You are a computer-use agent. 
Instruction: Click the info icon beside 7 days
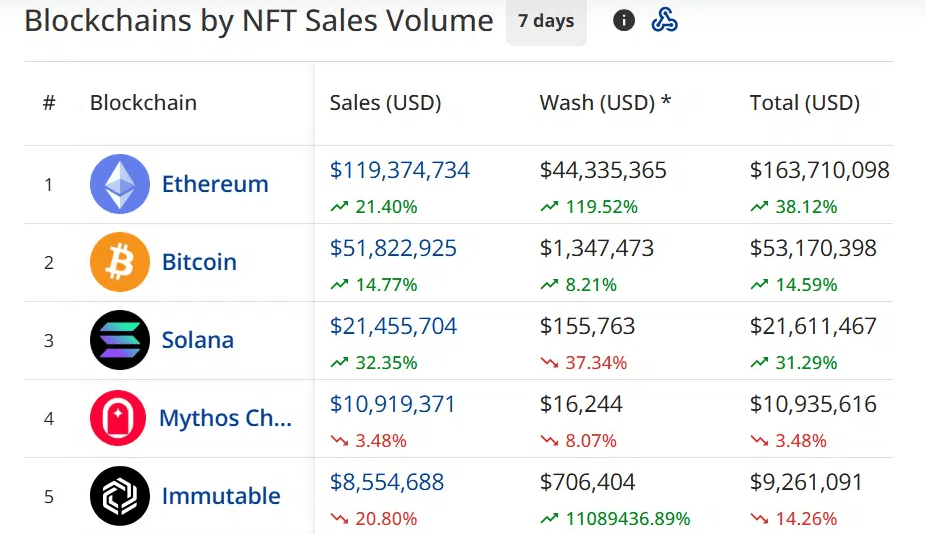click(x=624, y=21)
